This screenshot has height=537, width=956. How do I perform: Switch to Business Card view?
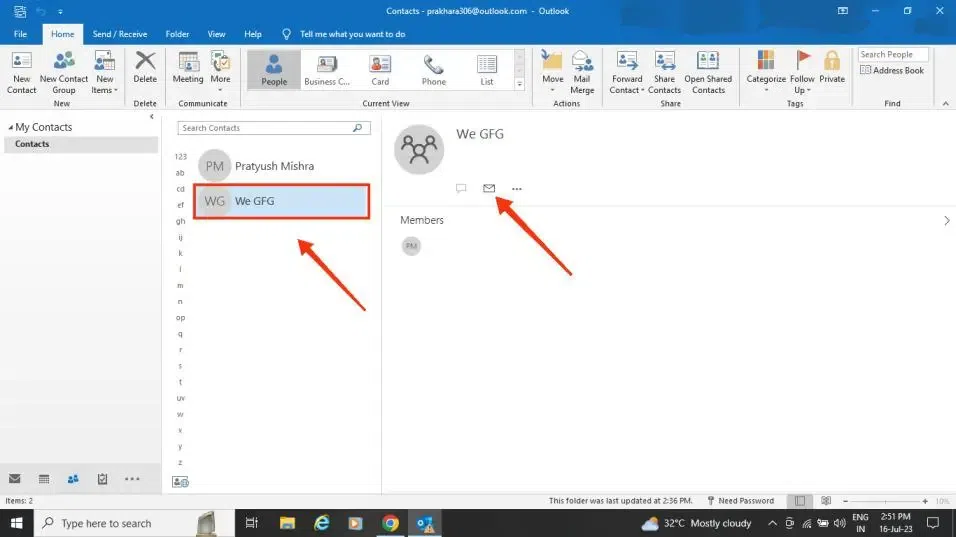coord(327,69)
